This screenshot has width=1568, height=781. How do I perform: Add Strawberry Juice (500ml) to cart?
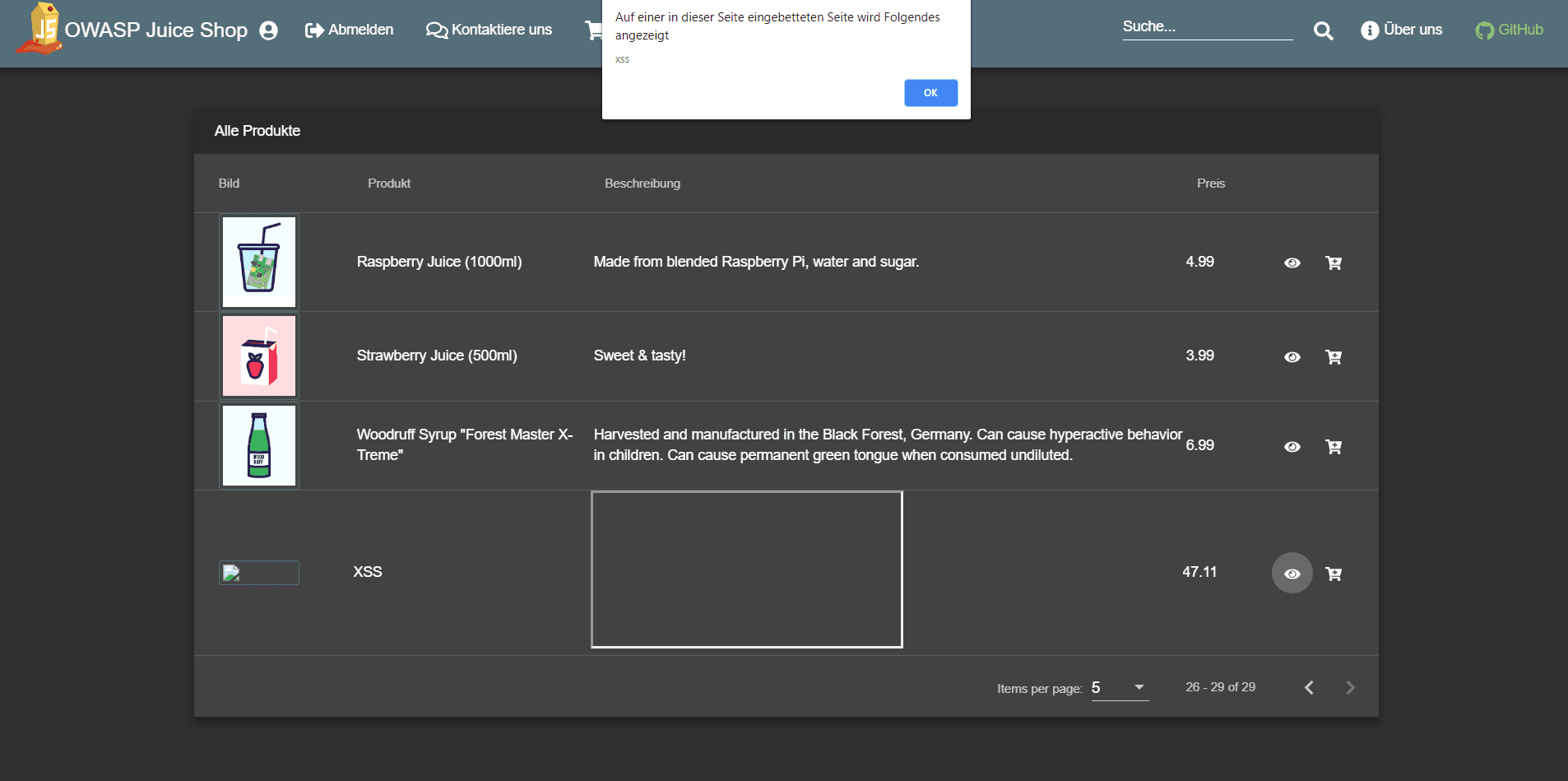(1334, 356)
